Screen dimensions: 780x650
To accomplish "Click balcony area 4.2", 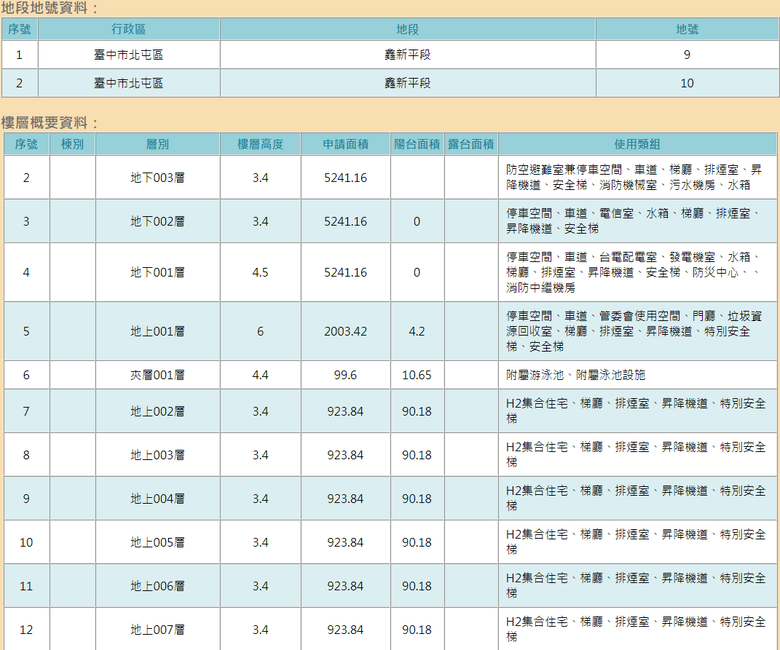I will pos(417,331).
